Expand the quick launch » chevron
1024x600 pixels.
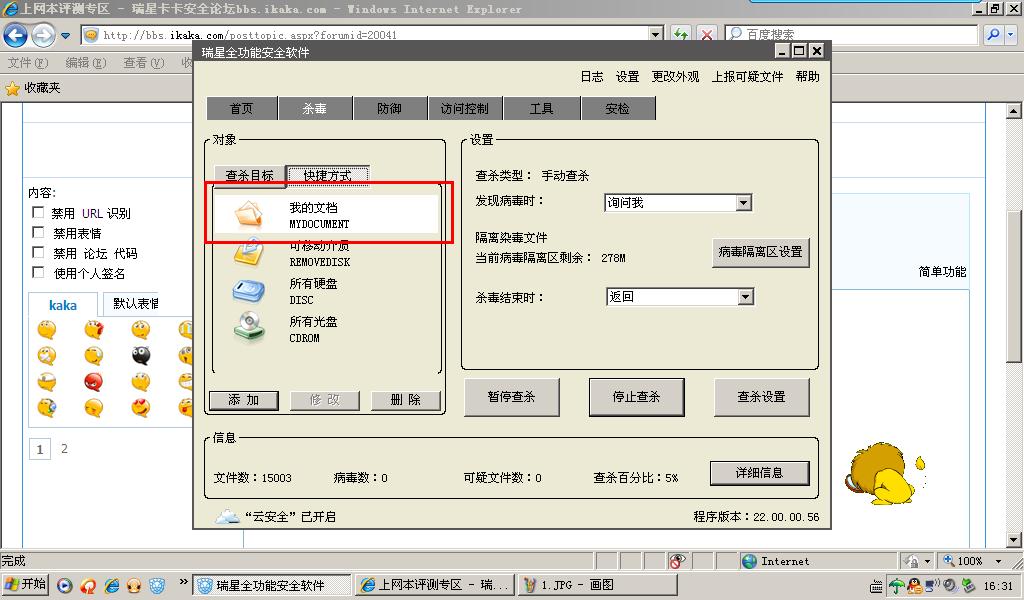pos(183,582)
